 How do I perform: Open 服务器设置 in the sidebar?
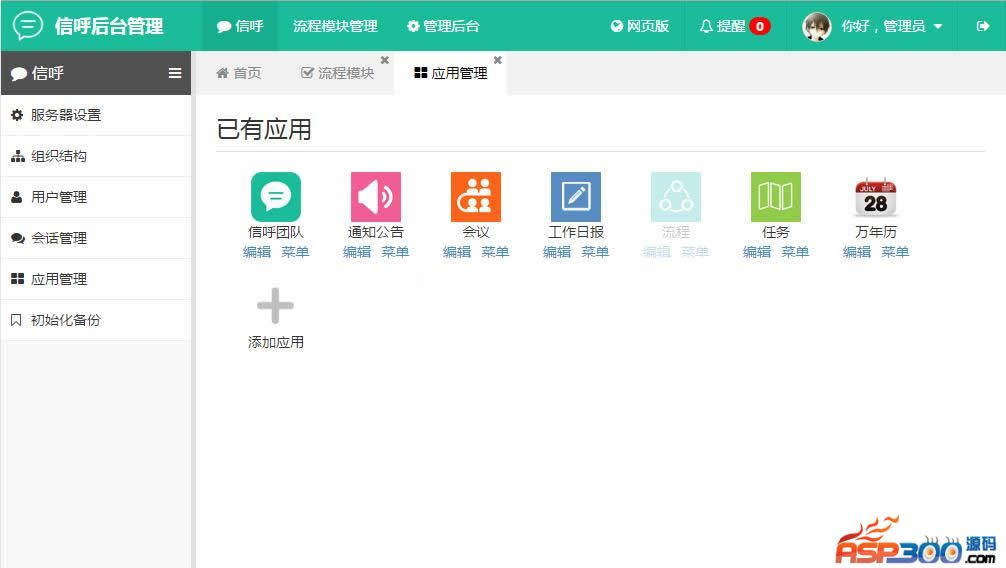pyautogui.click(x=96, y=115)
